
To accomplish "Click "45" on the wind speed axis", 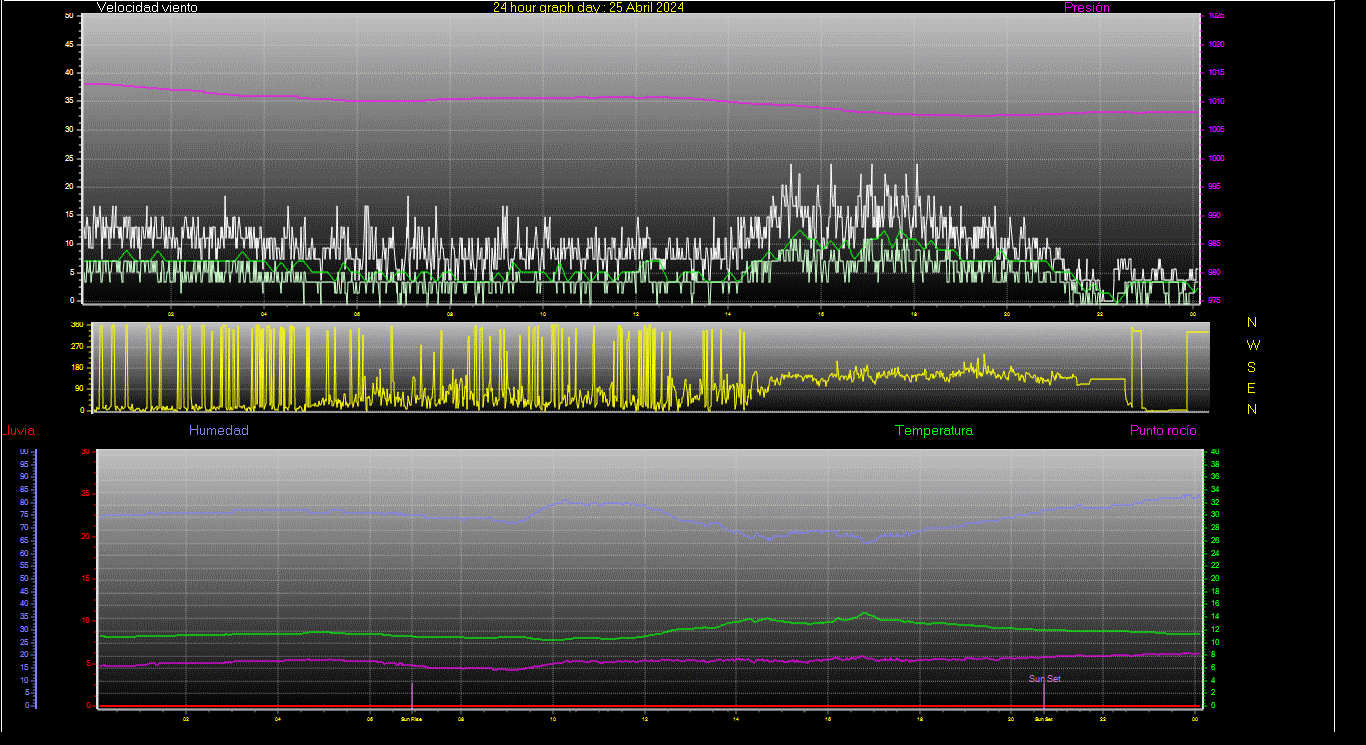I will tap(69, 45).
